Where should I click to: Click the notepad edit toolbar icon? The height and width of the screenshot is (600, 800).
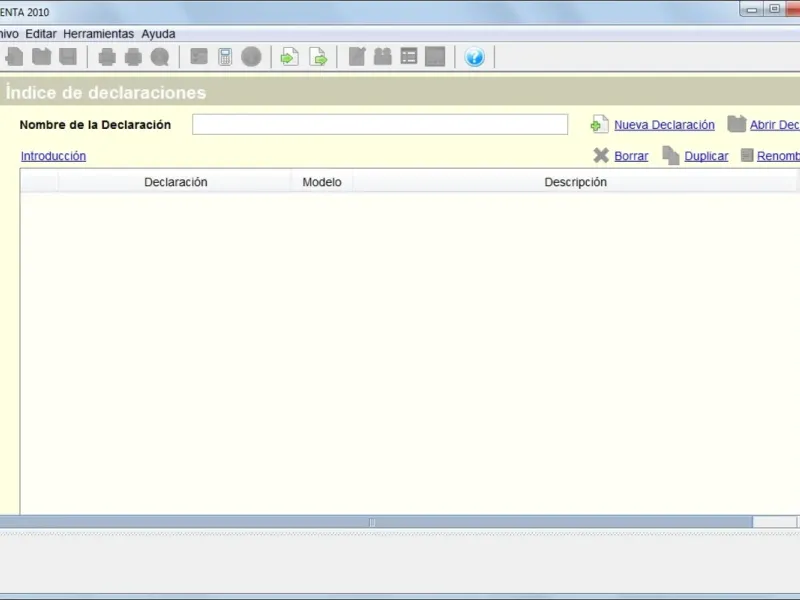pyautogui.click(x=357, y=57)
